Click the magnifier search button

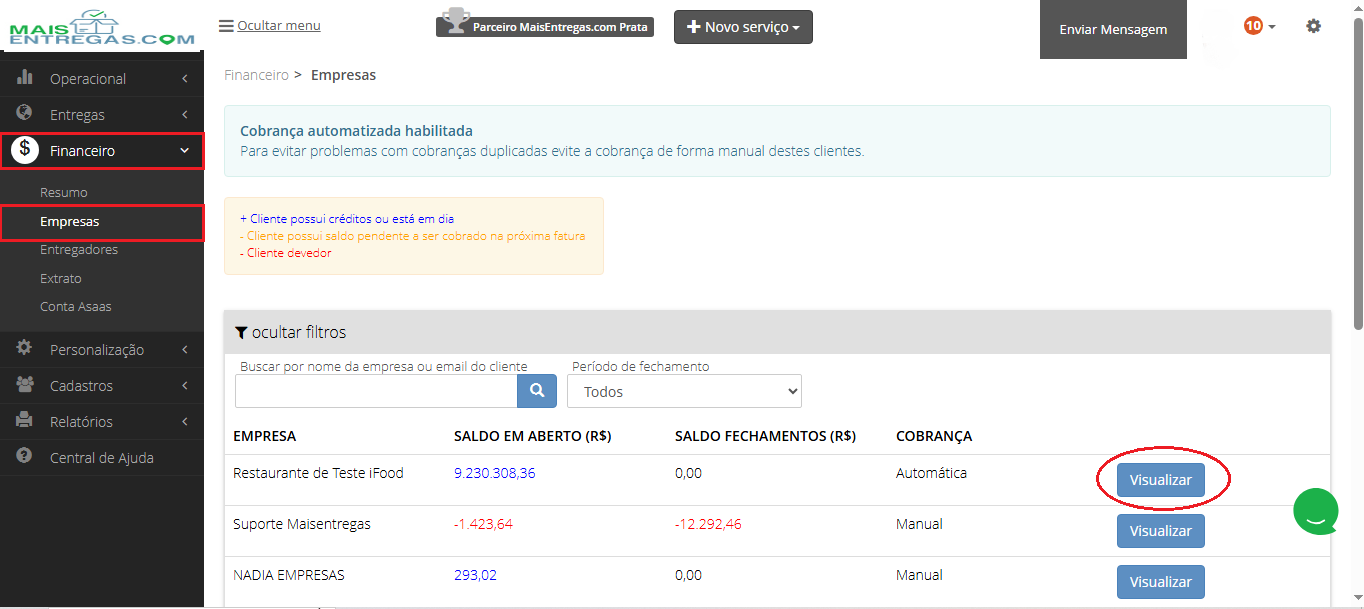click(537, 391)
